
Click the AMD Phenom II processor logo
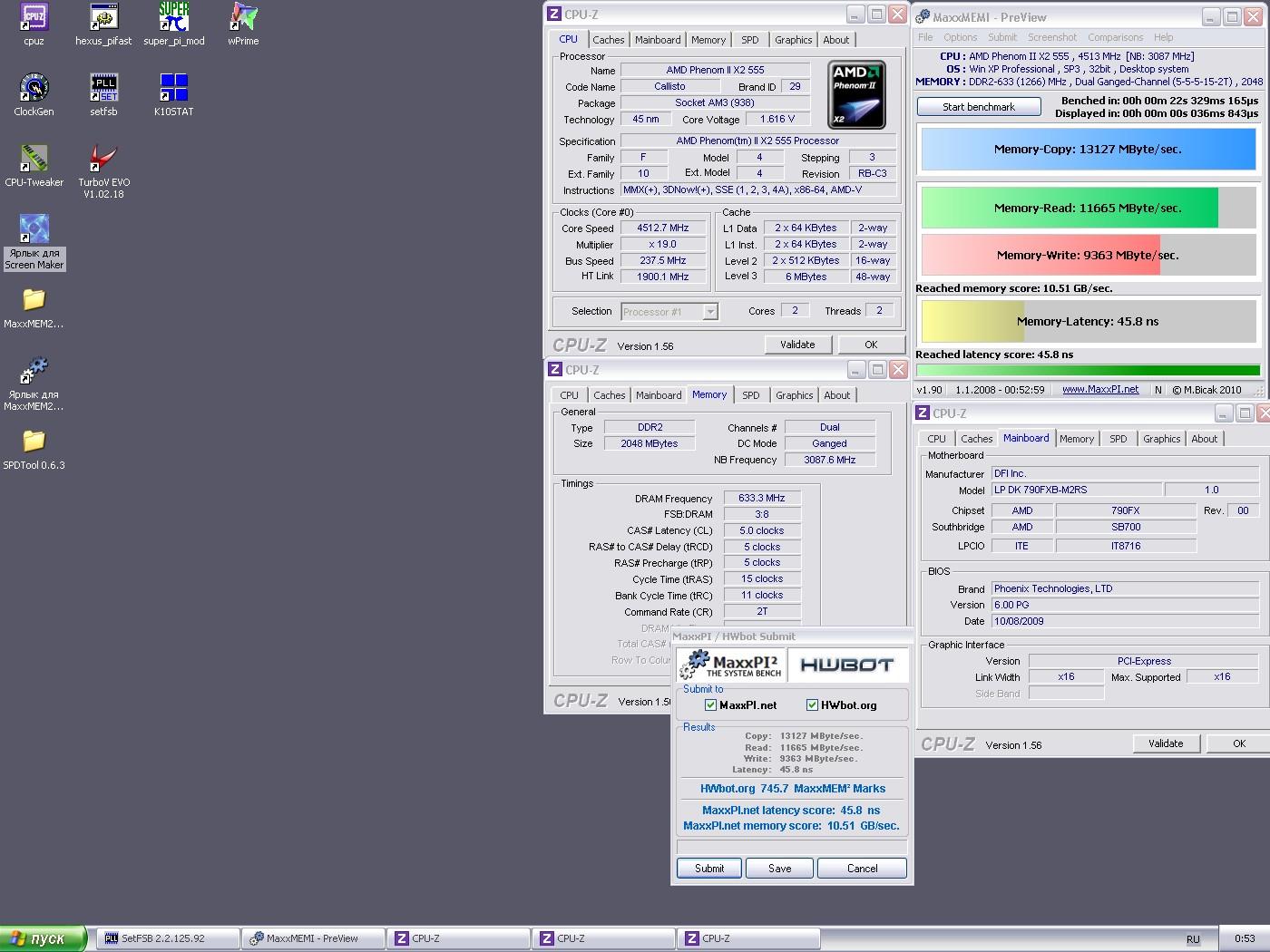(x=856, y=94)
